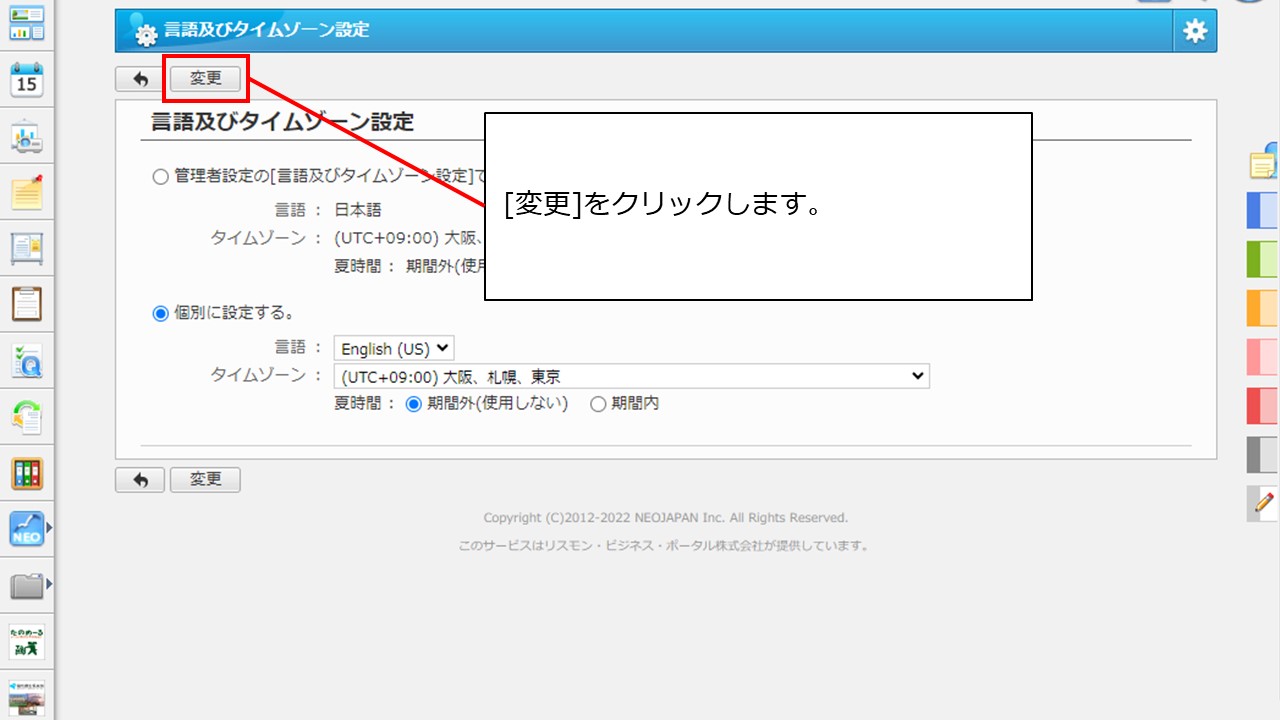The height and width of the screenshot is (720, 1280).
Task: Click the blue NEO chart icon
Action: pos(27,529)
